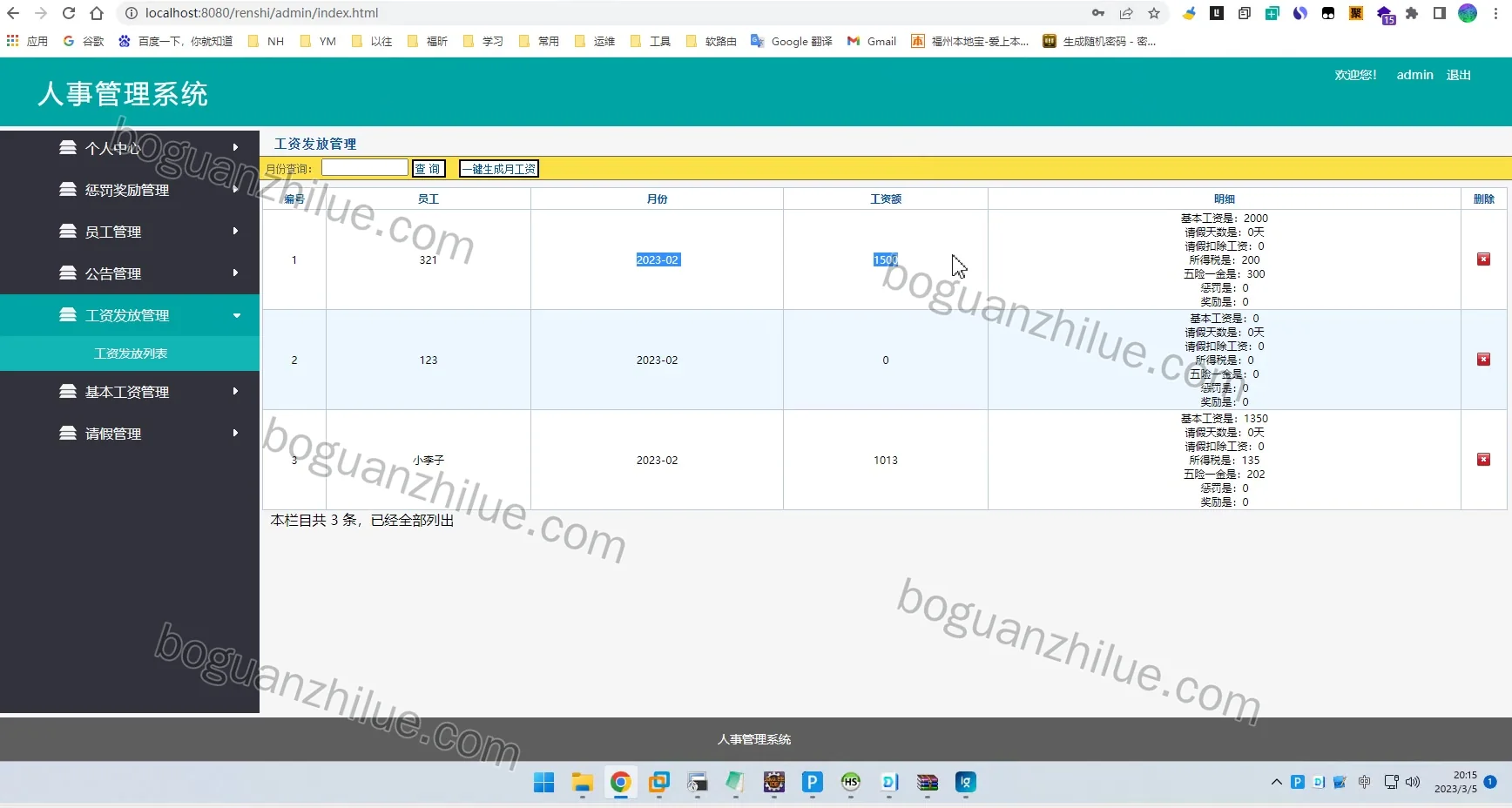This screenshot has width=1512, height=808.
Task: Delete the salary record for employee 321
Action: click(x=1483, y=259)
